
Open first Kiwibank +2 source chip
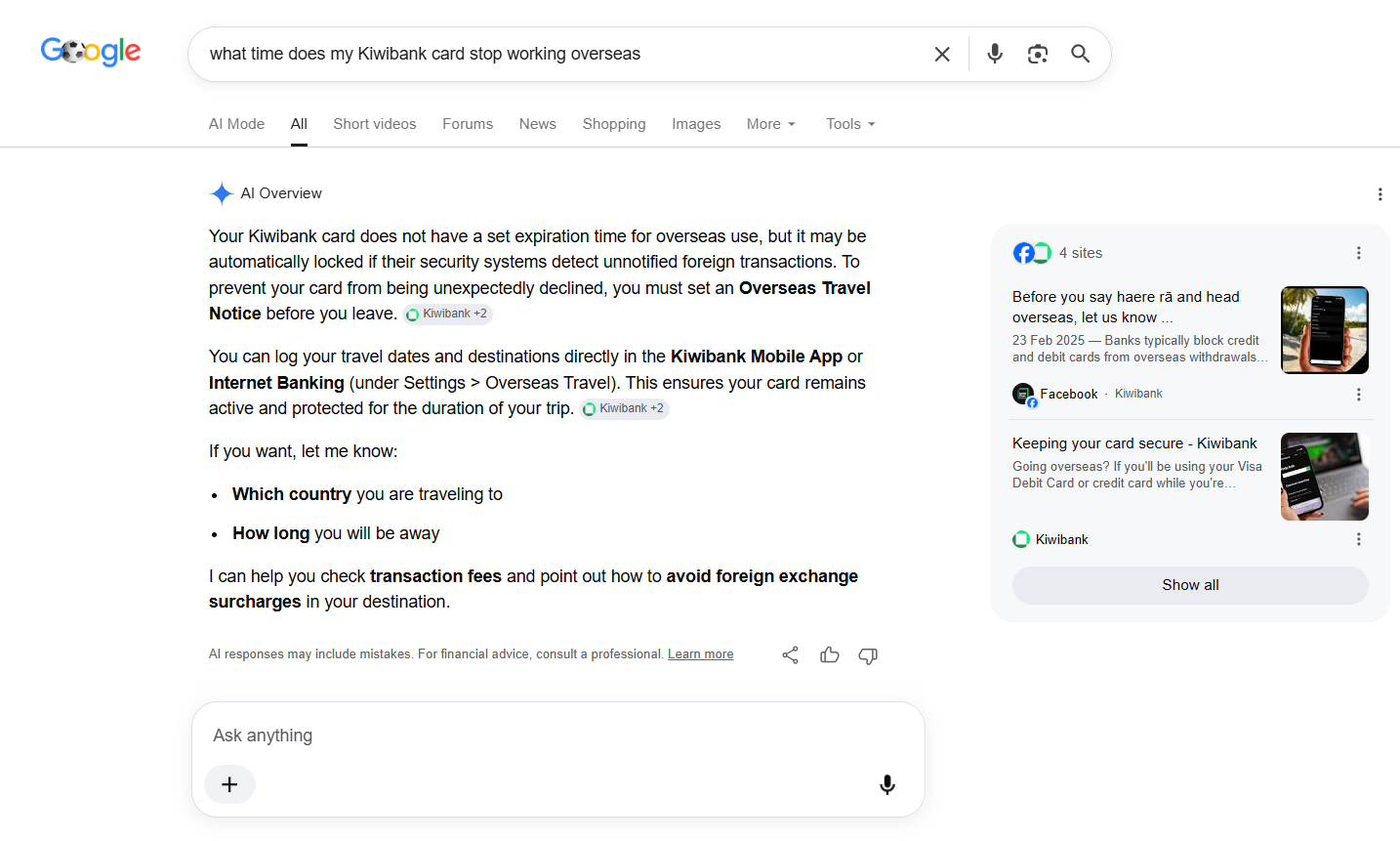point(448,314)
